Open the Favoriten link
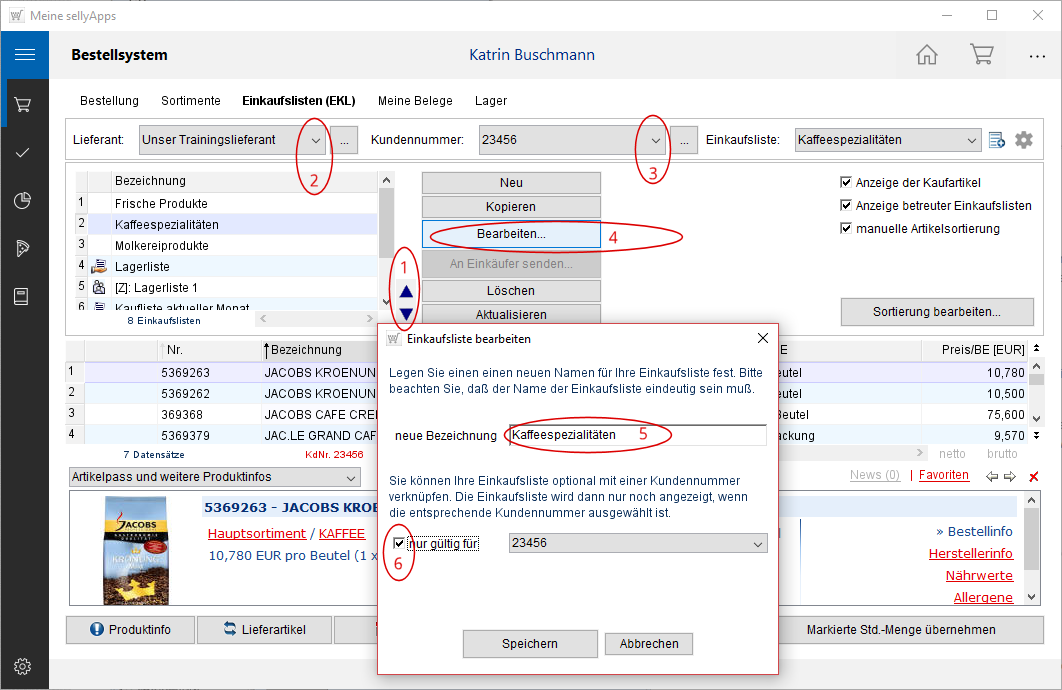Image resolution: width=1062 pixels, height=690 pixels. tap(943, 475)
